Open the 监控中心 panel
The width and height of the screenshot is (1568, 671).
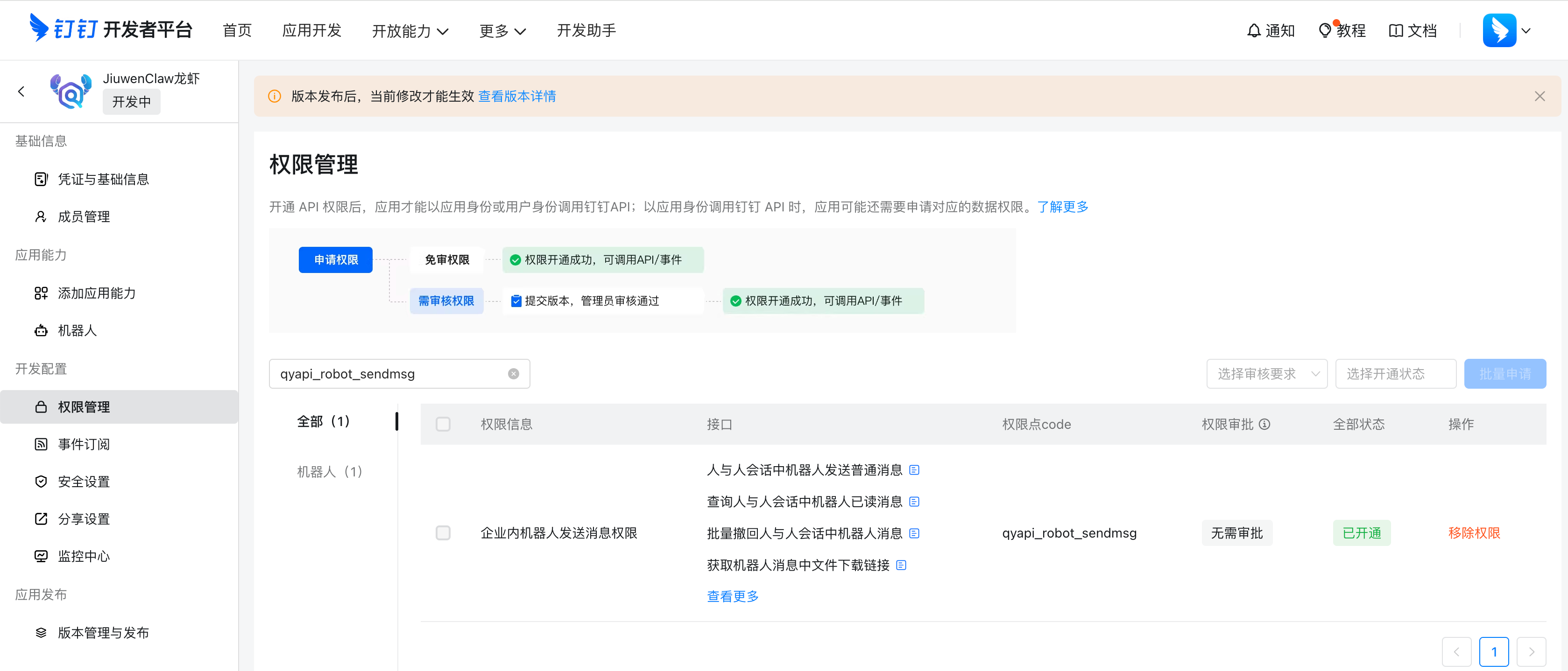click(x=84, y=555)
